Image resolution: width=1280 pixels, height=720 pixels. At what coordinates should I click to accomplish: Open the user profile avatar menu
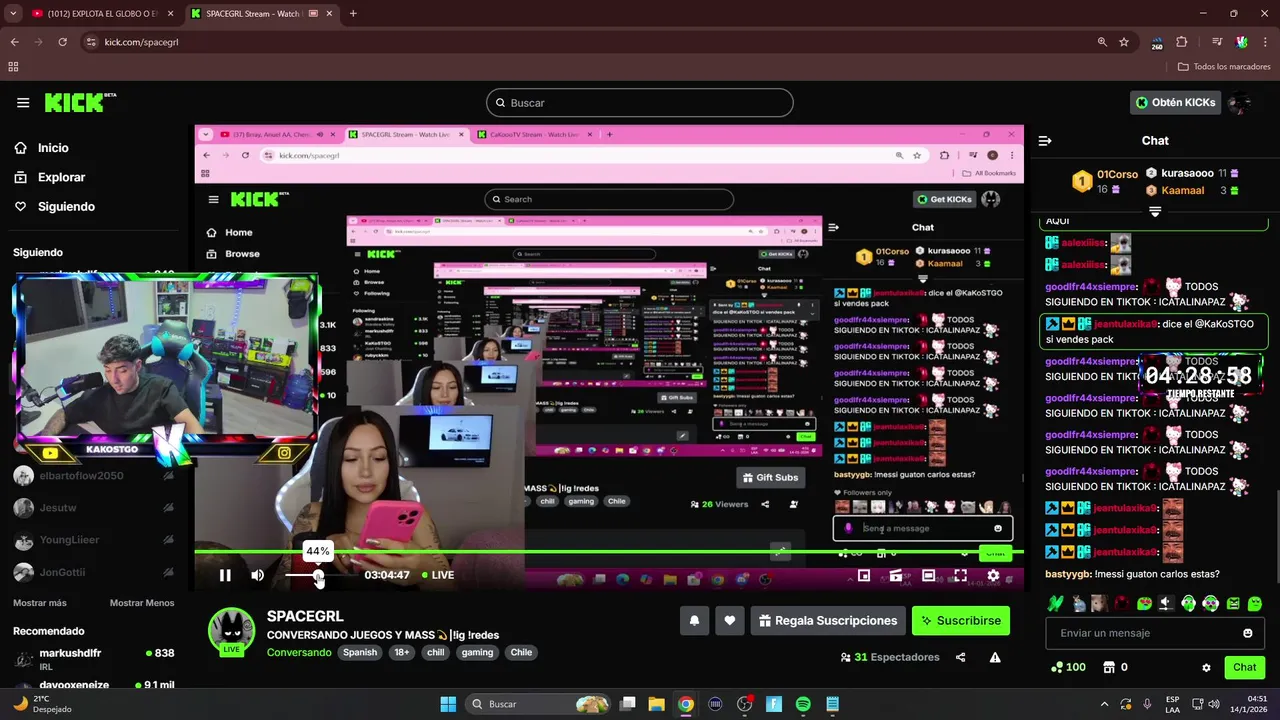coord(1240,102)
